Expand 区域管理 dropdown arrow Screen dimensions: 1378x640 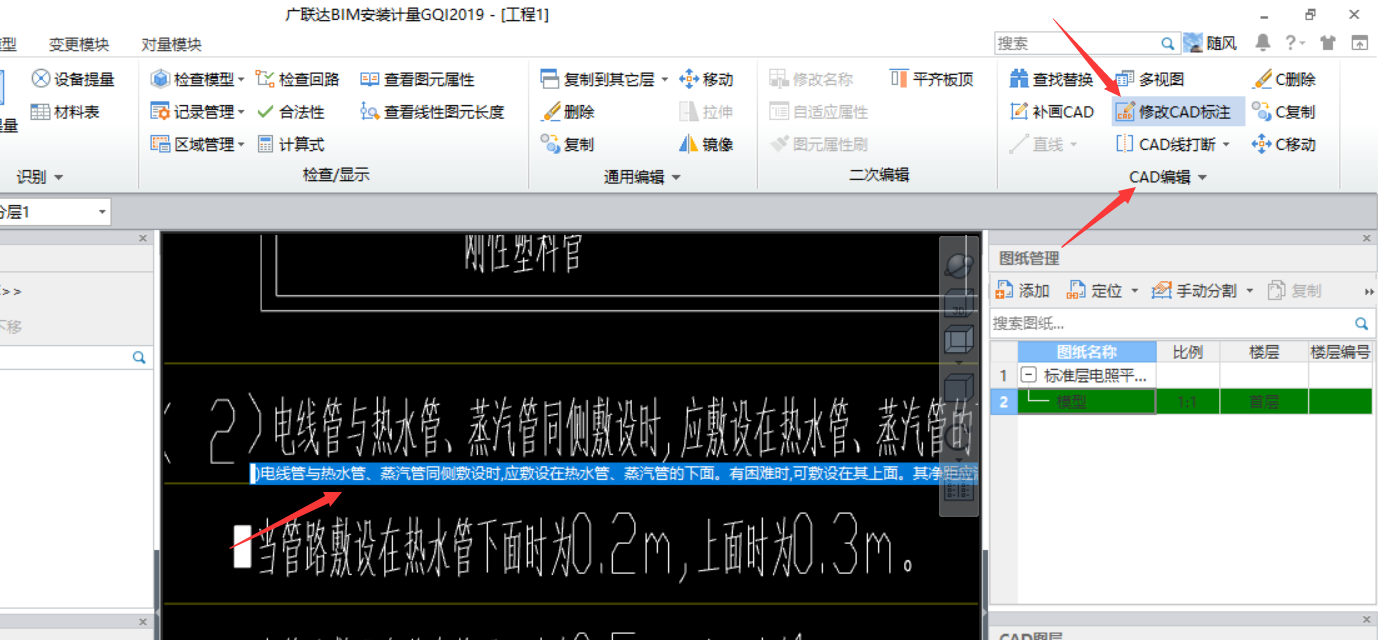pos(241,144)
